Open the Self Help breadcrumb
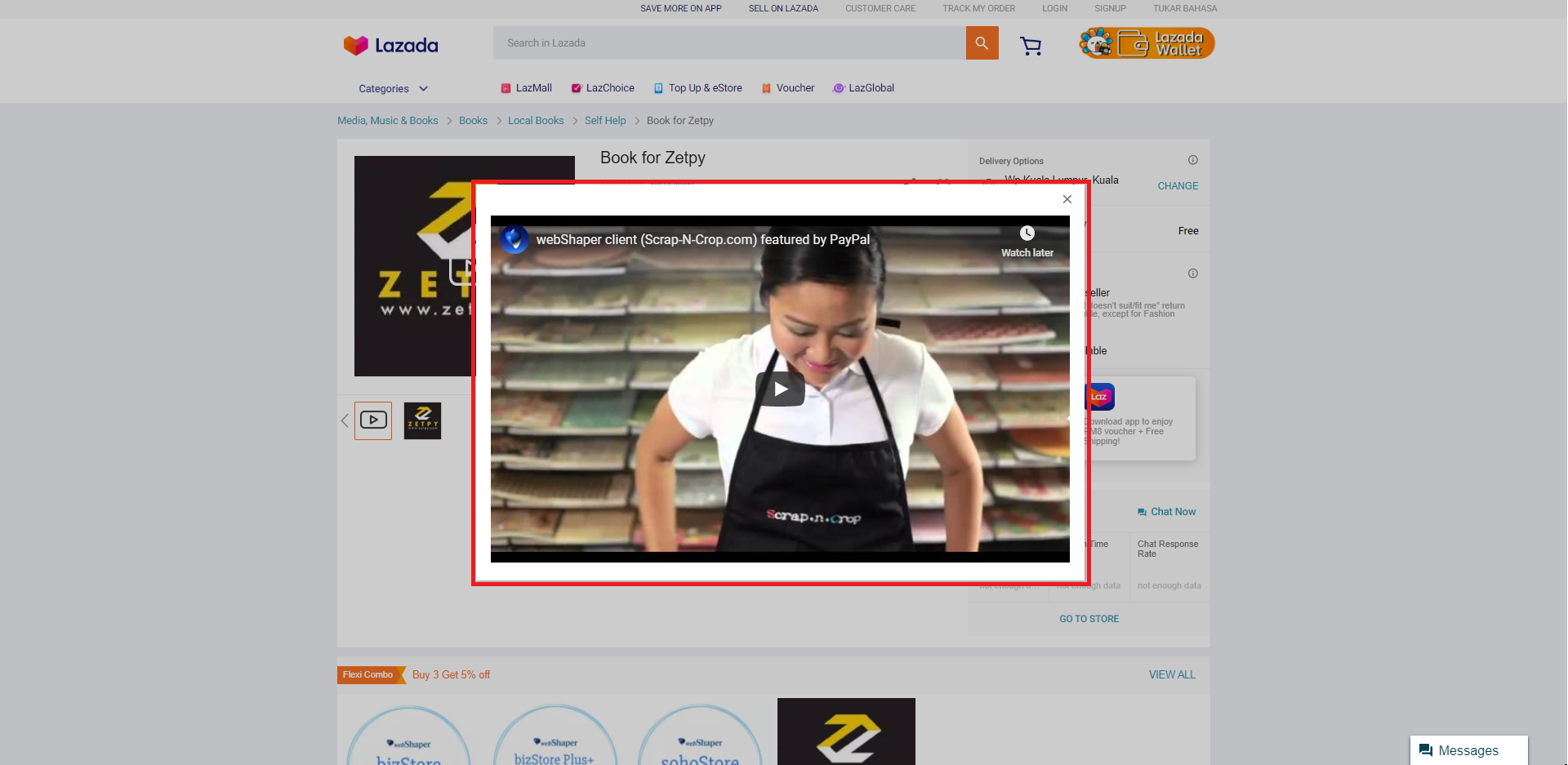Image resolution: width=1568 pixels, height=765 pixels. pyautogui.click(x=605, y=121)
